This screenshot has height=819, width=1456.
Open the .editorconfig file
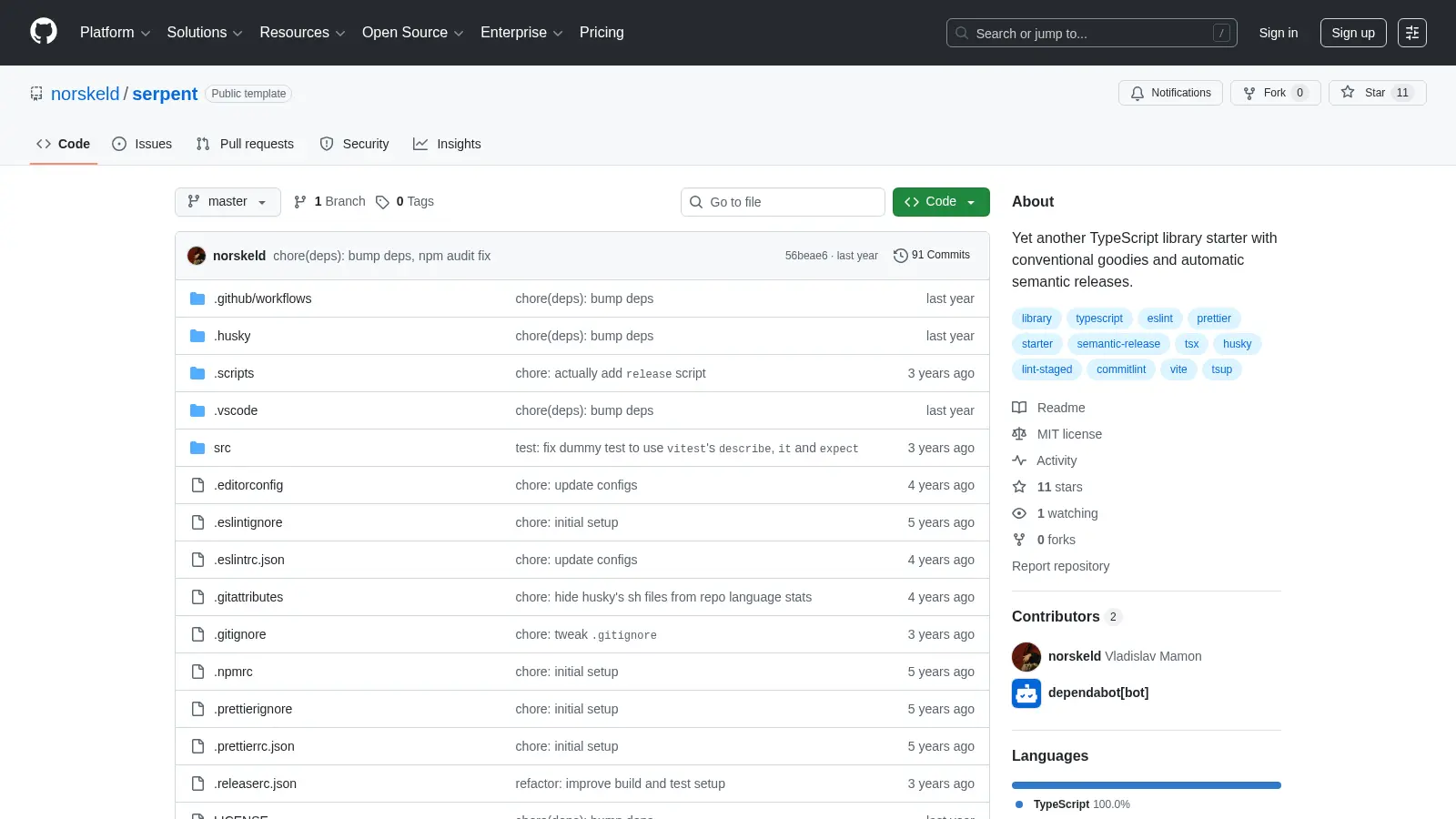coord(248,485)
